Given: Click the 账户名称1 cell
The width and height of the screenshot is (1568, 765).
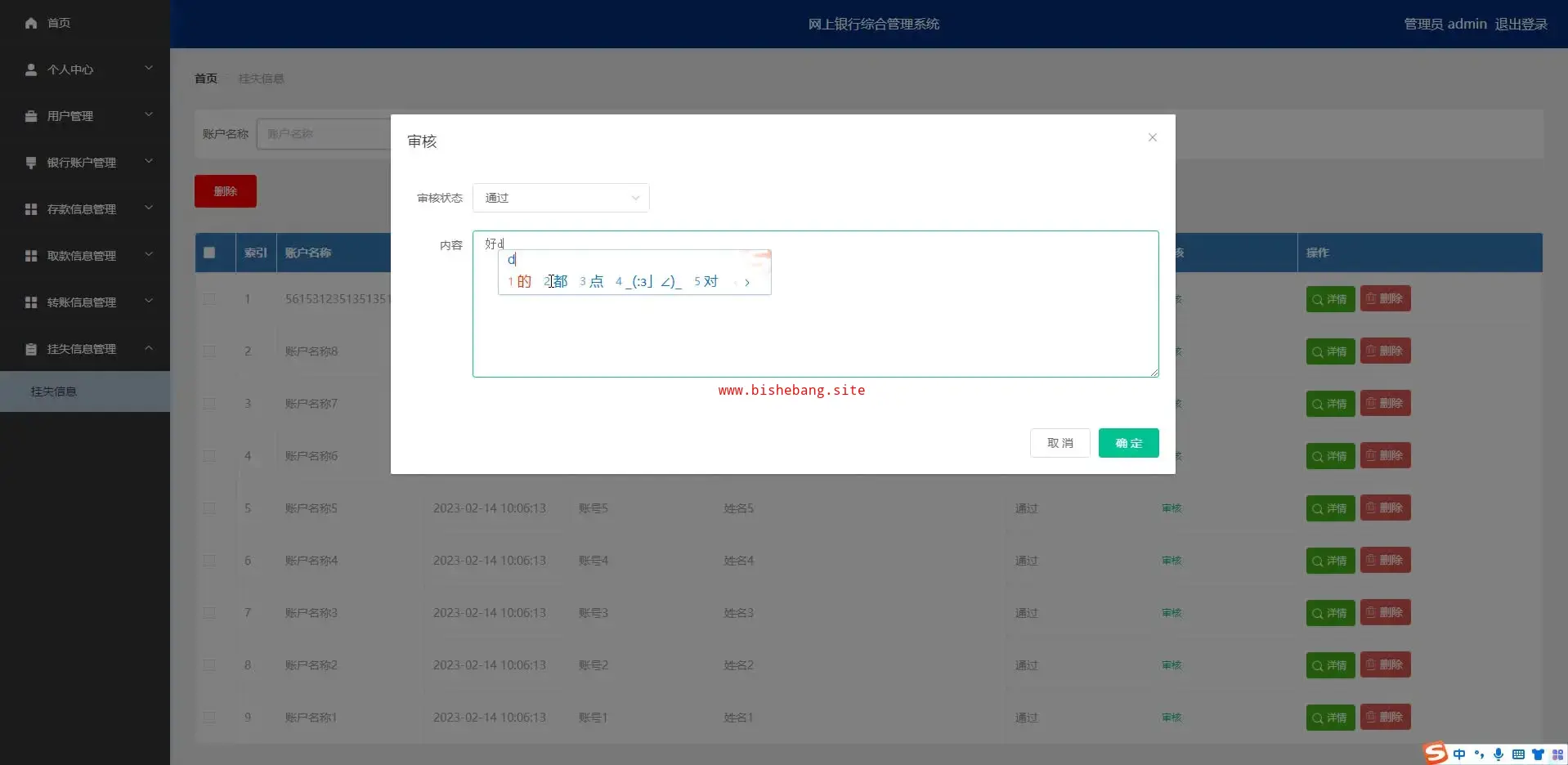Looking at the screenshot, I should tap(311, 718).
